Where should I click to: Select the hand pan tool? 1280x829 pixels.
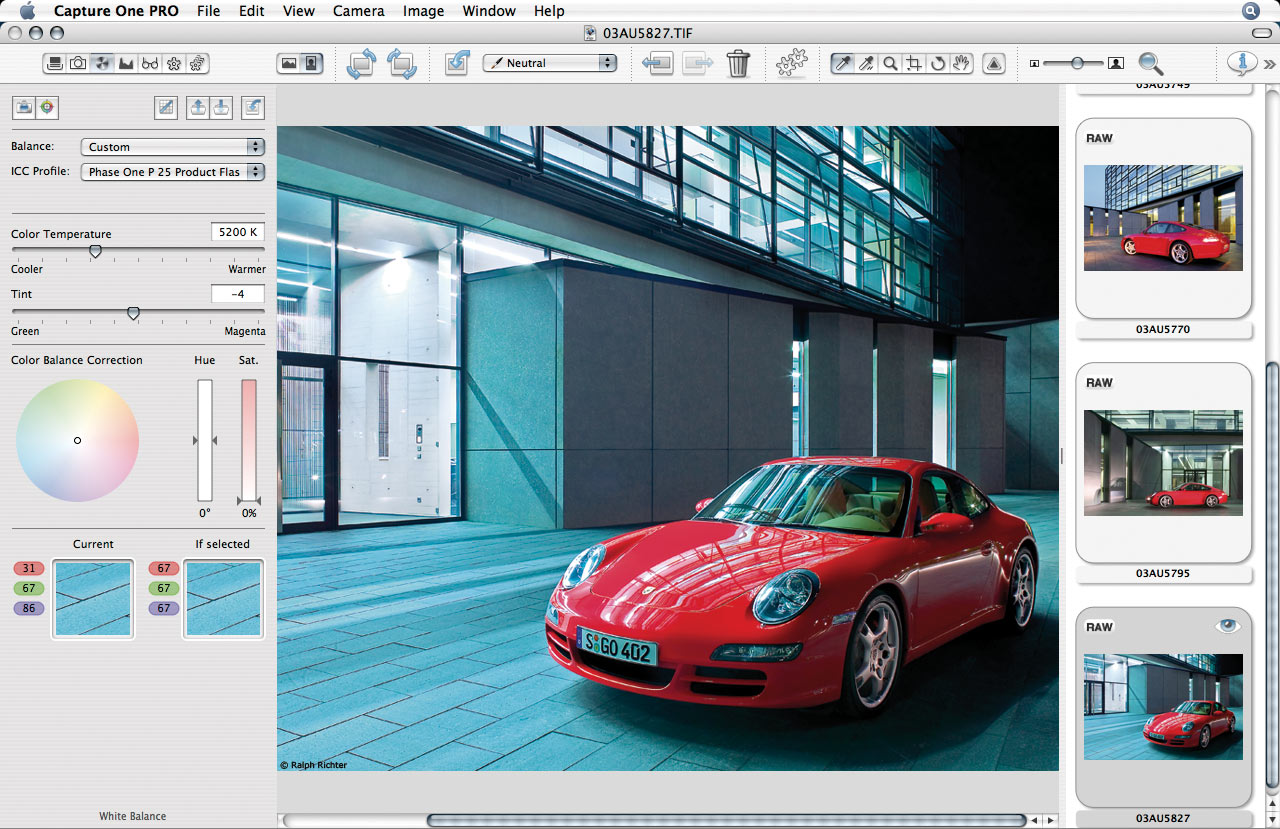tap(961, 63)
